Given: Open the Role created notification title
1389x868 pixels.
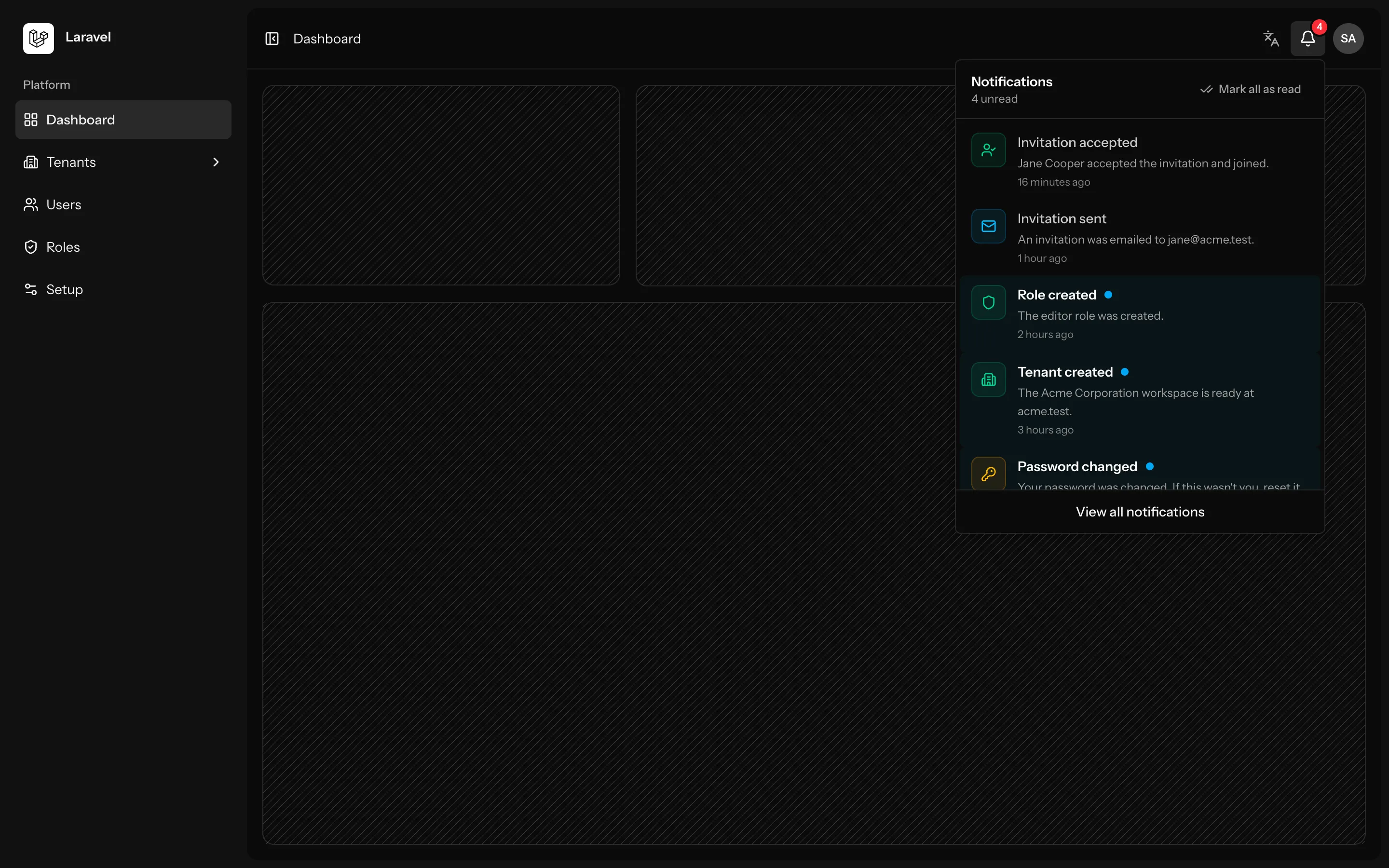Looking at the screenshot, I should coord(1057,295).
